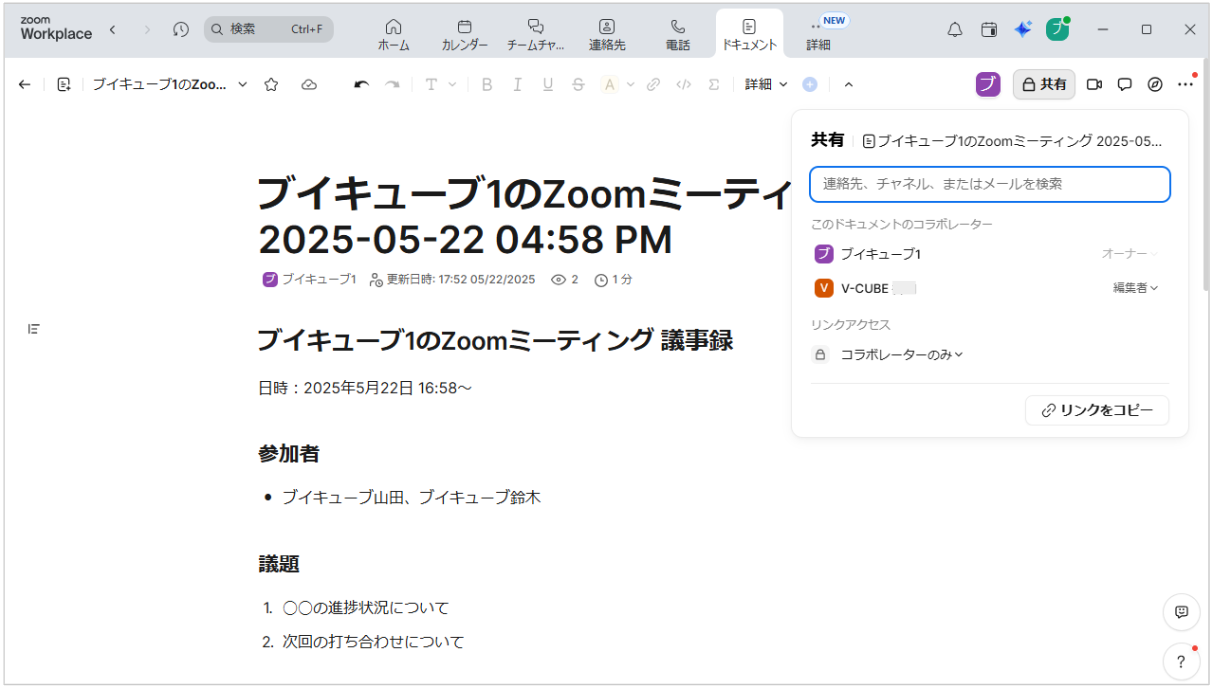Open the outline icon at left margin
The image size is (1214, 688).
pos(34,329)
